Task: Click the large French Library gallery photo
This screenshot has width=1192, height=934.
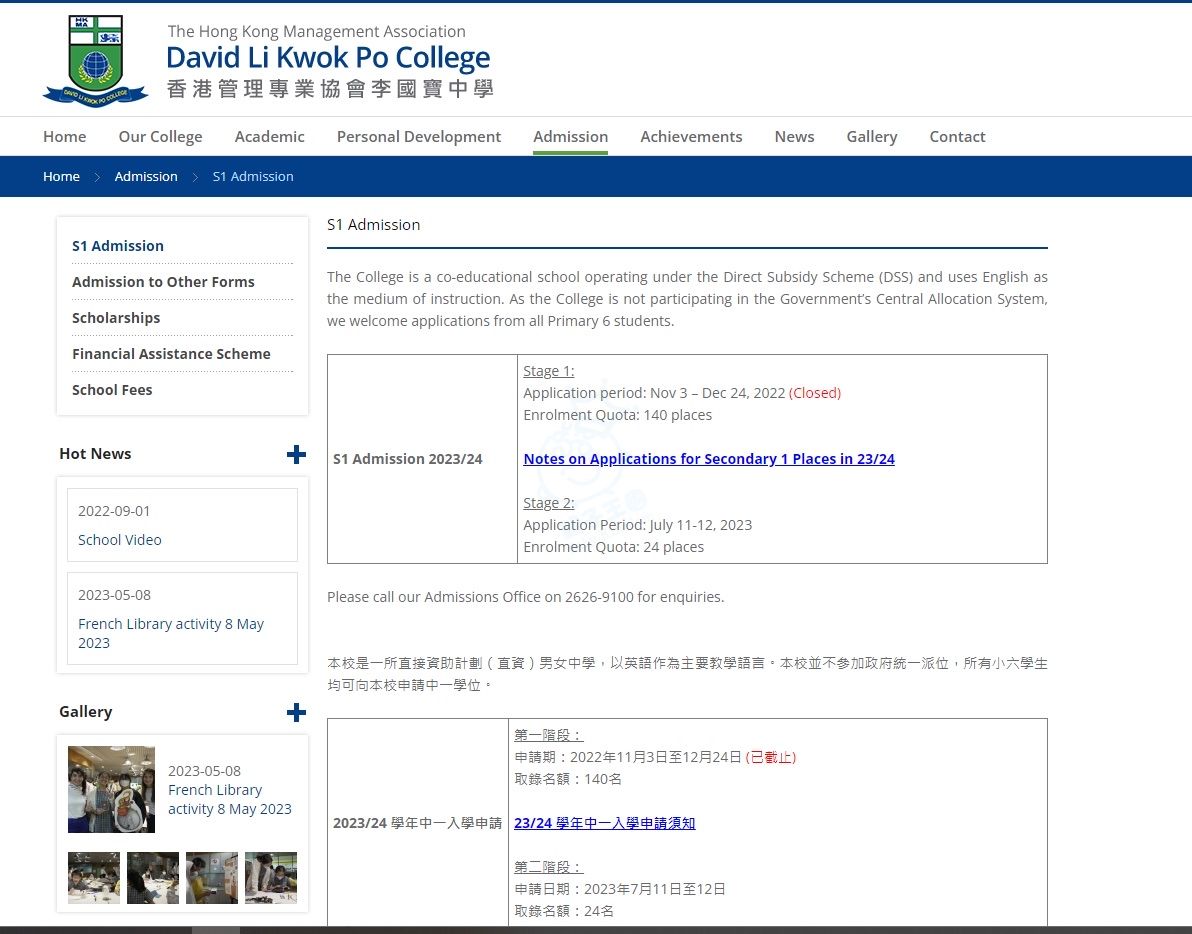Action: pyautogui.click(x=111, y=789)
